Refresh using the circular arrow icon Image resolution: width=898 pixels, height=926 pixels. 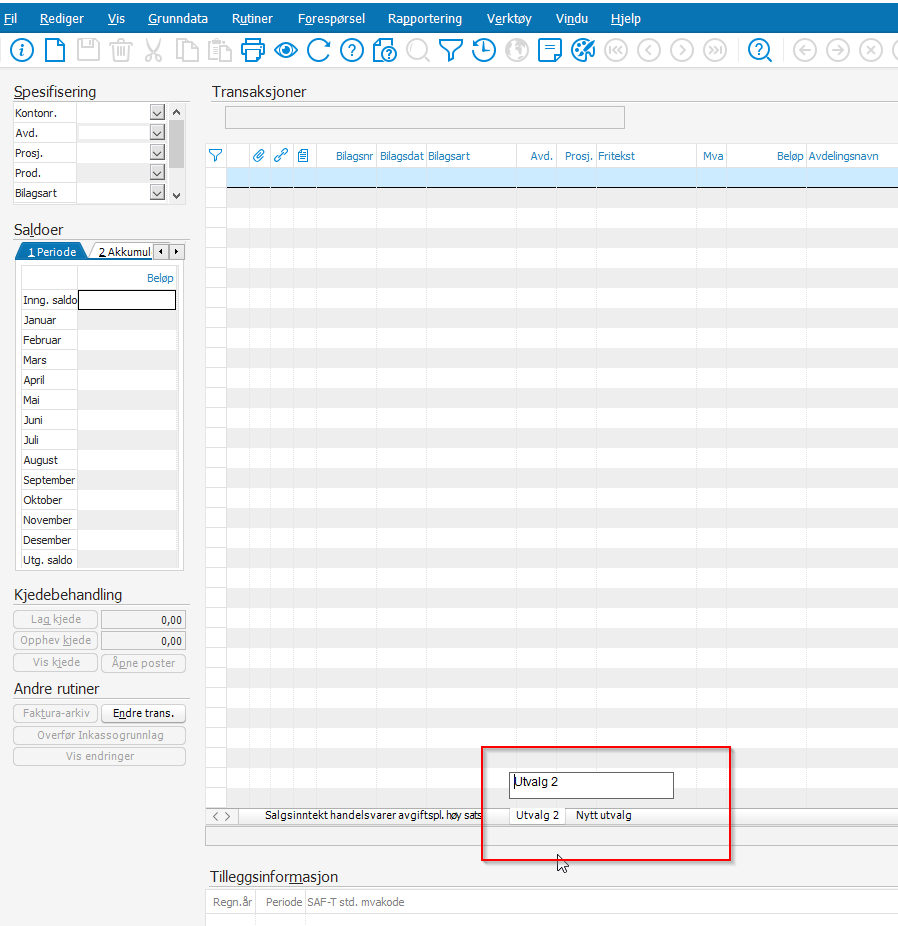tap(319, 50)
